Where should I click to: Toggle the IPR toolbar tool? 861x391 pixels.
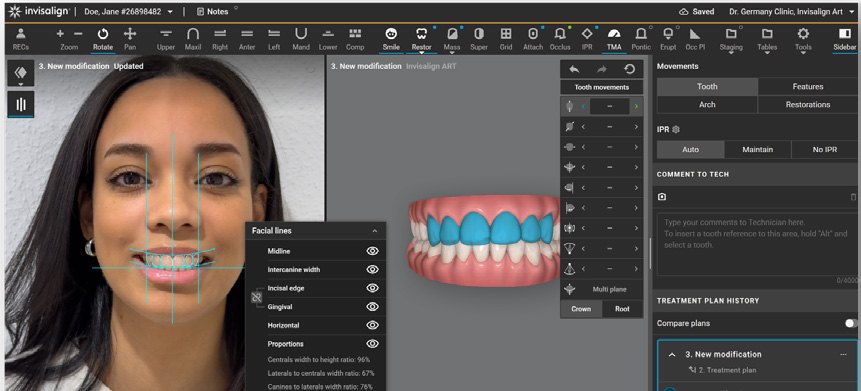[587, 39]
